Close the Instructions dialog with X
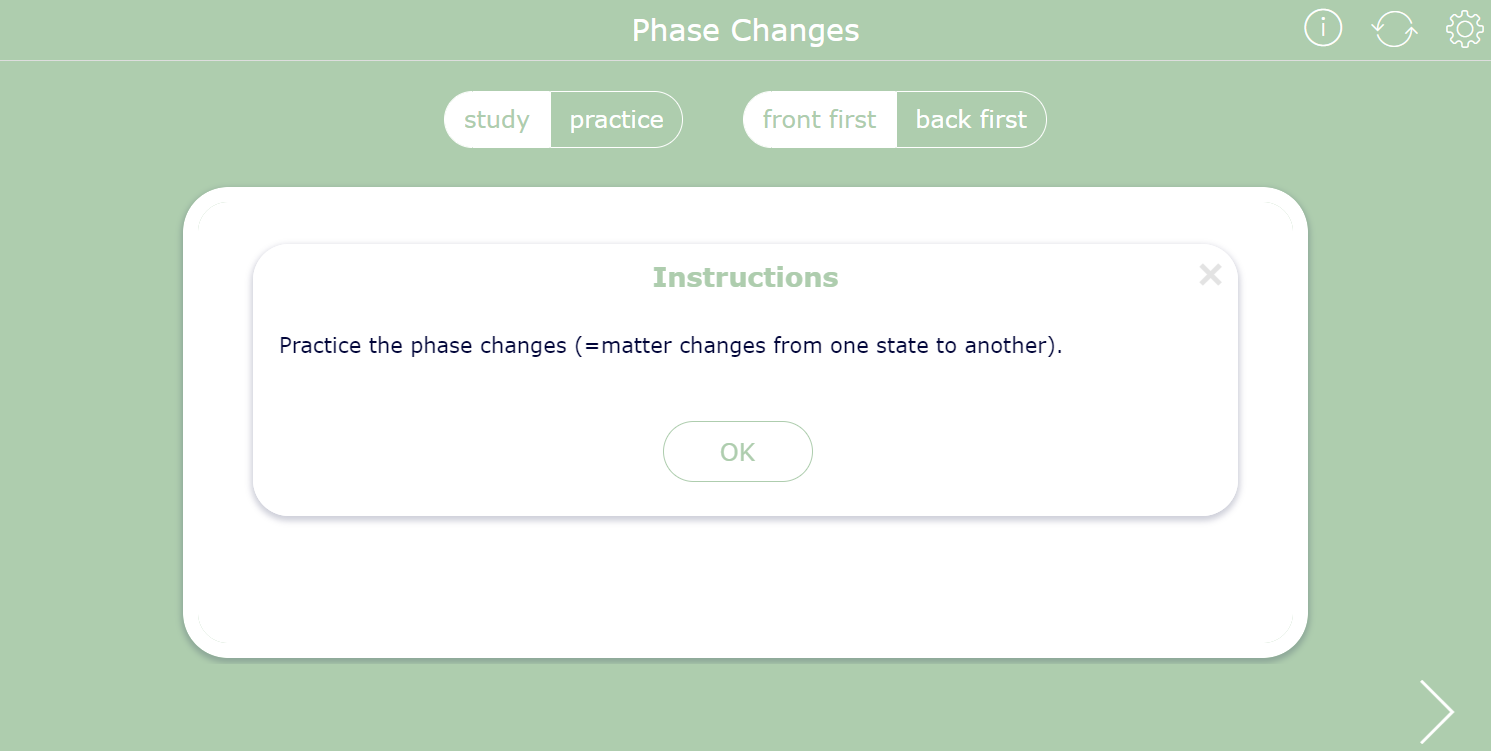This screenshot has height=751, width=1491. [1210, 275]
